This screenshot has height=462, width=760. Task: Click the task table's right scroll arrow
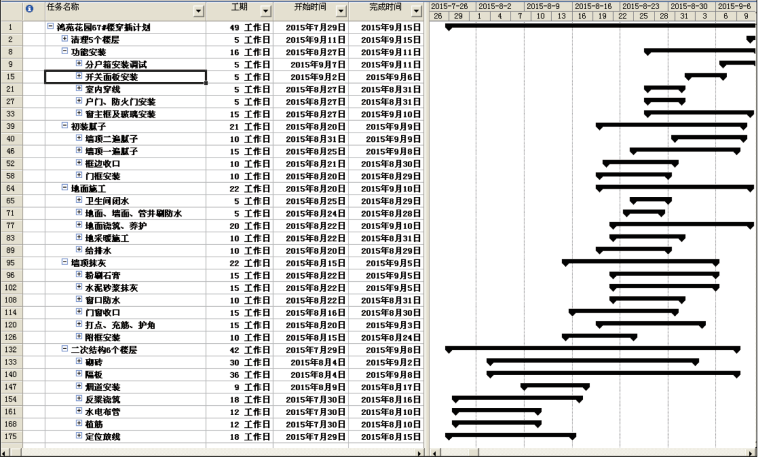(x=420, y=454)
